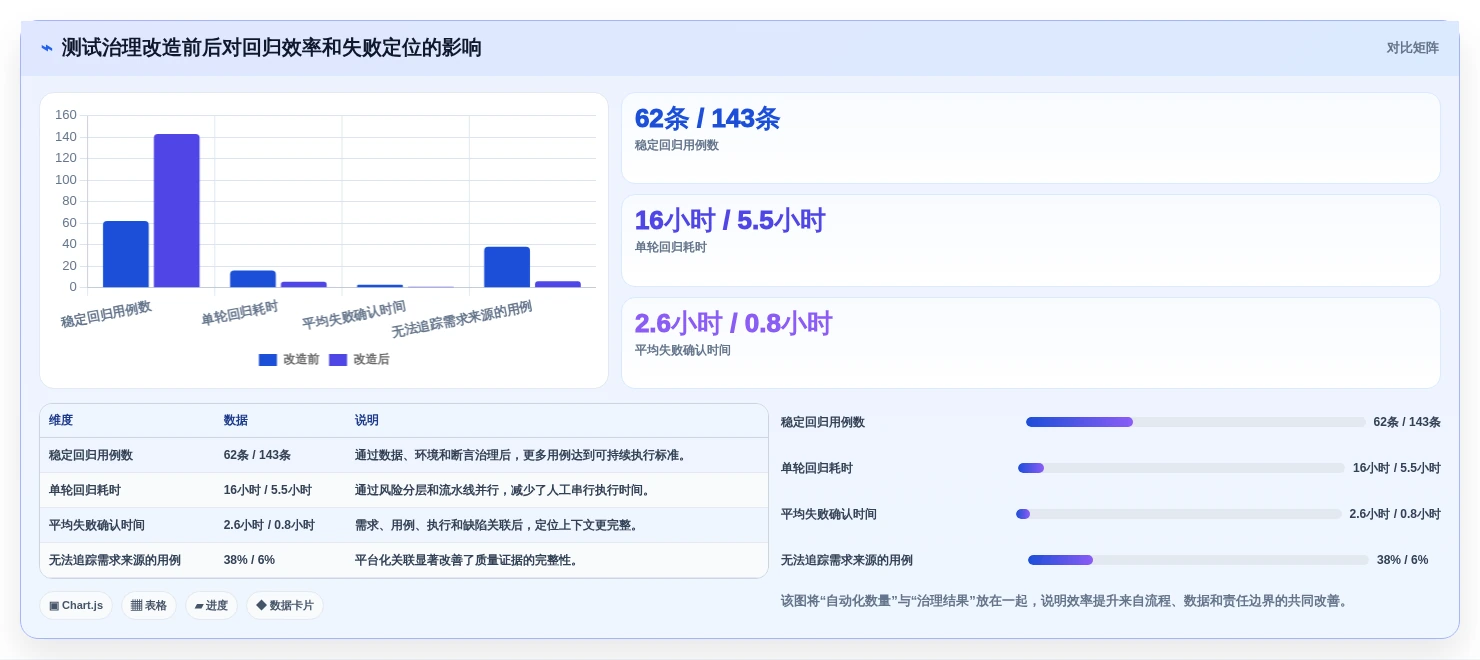1480x660 pixels.
Task: Click the 单轮回归耗时 caption under the data card
Action: (671, 247)
